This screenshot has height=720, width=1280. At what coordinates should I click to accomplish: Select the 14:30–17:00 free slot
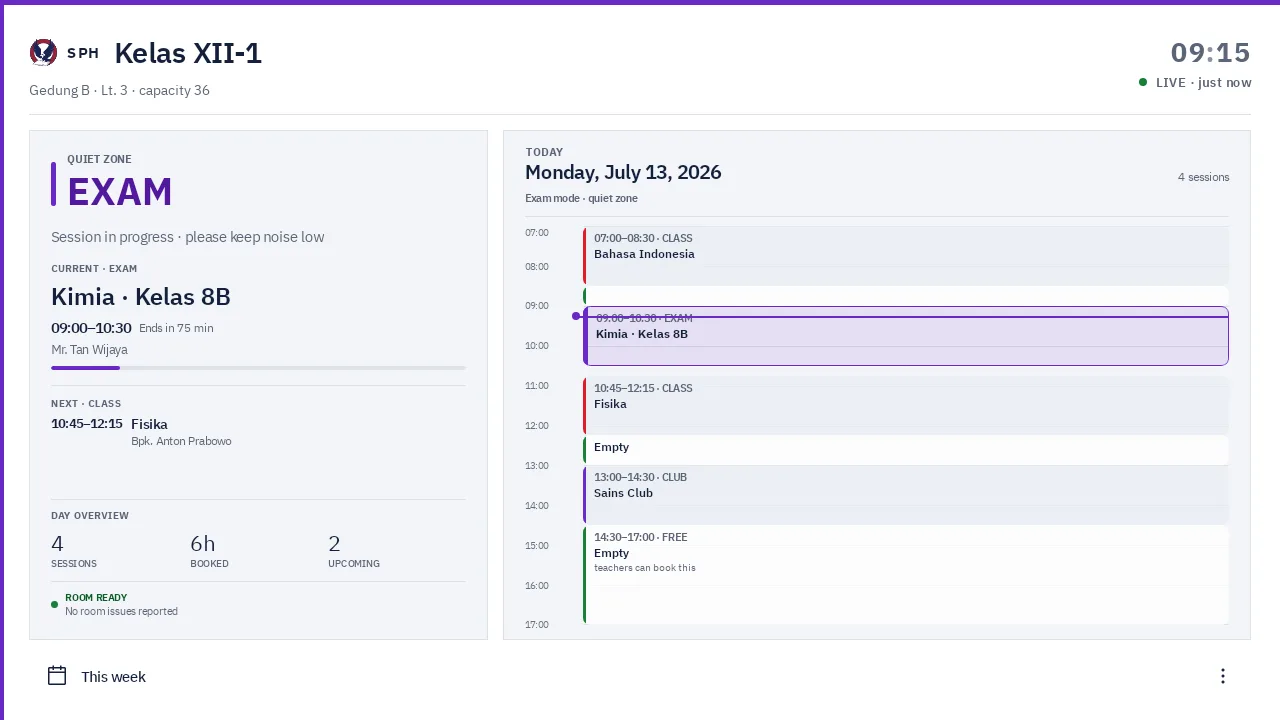pos(906,575)
